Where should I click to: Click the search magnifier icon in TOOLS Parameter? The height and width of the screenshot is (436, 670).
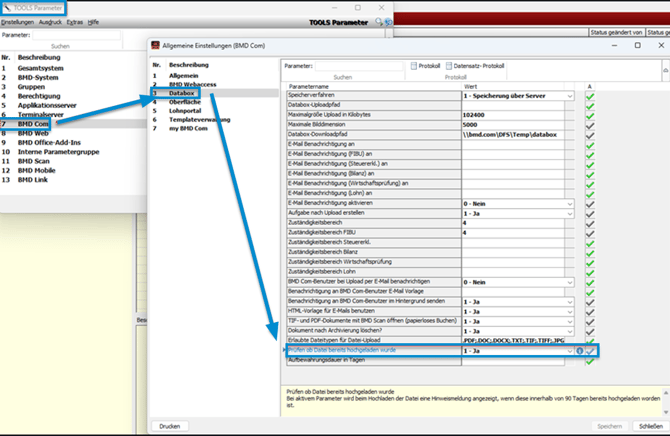click(x=379, y=22)
